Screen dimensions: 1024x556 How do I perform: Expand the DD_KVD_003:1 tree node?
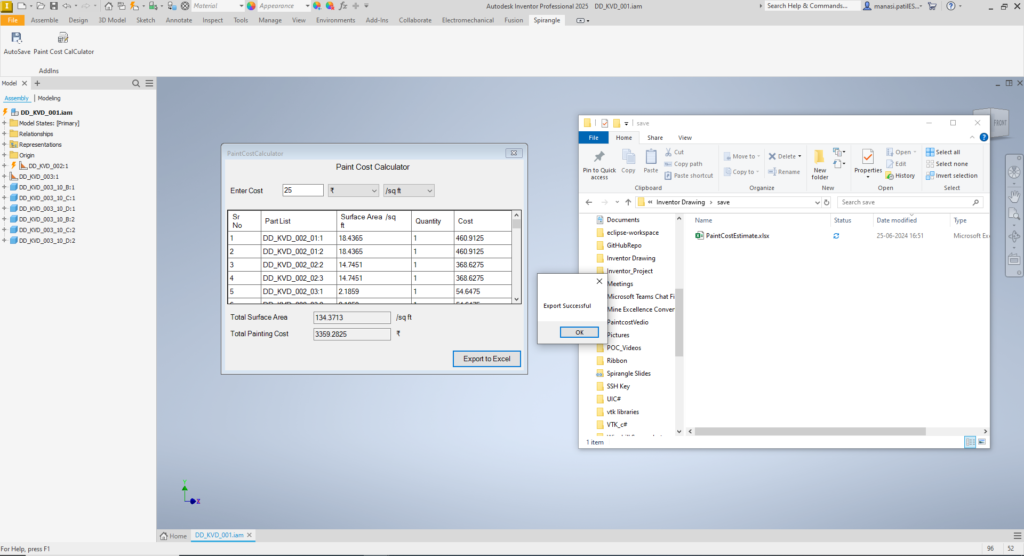[x=5, y=176]
